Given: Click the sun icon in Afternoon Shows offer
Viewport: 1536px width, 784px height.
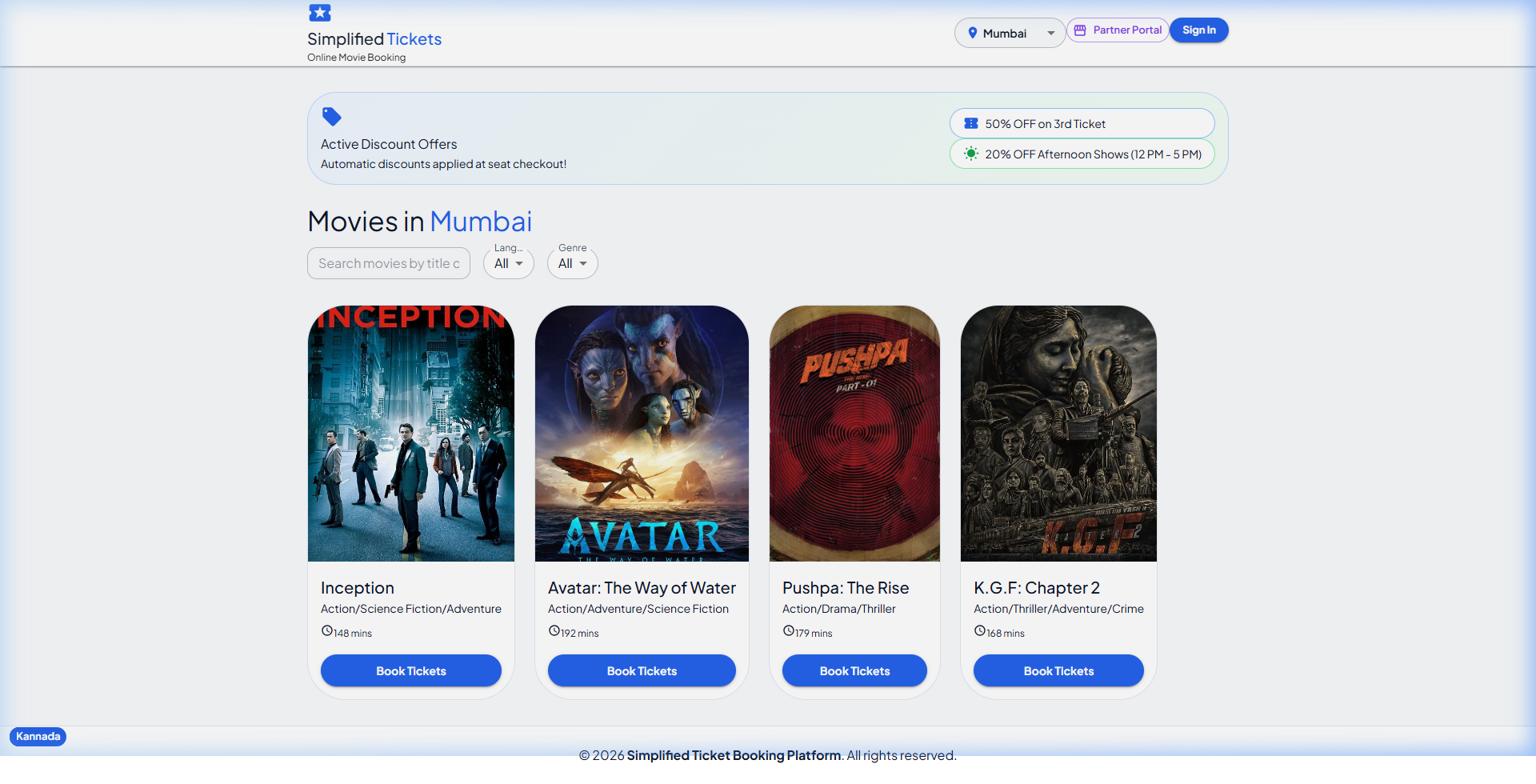Looking at the screenshot, I should tap(971, 154).
